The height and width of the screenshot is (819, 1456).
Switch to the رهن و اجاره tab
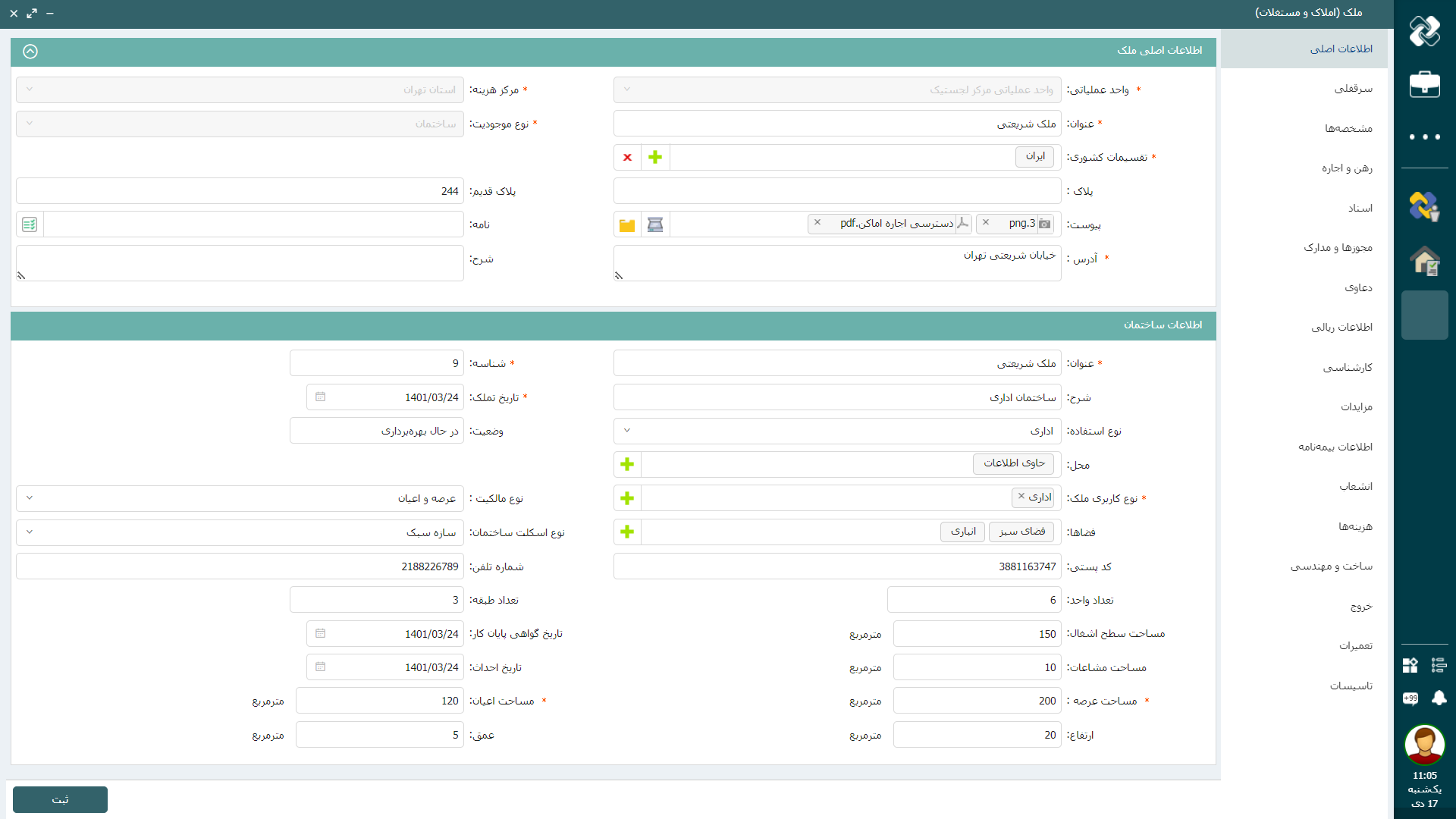coord(1346,168)
